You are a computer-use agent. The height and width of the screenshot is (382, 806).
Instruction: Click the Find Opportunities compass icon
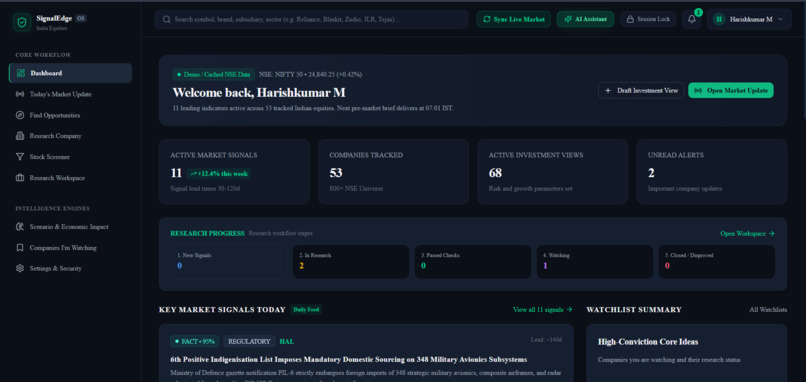pos(20,115)
